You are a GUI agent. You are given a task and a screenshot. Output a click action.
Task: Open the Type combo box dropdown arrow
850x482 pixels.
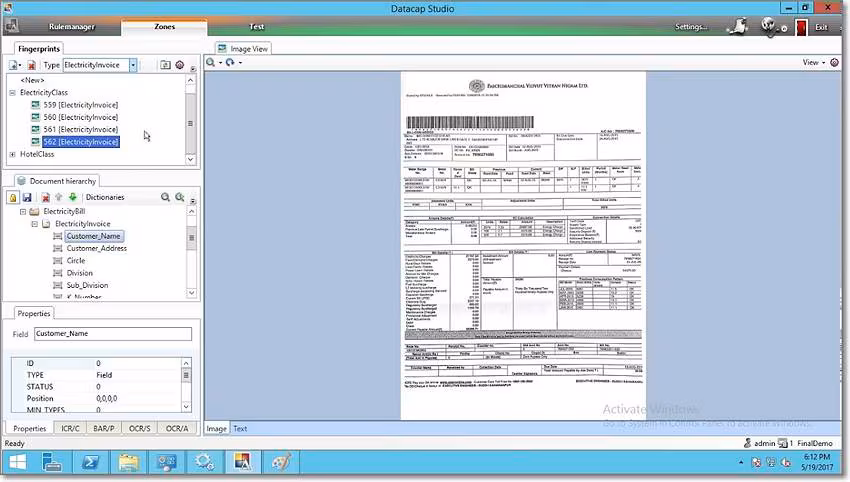coord(133,65)
